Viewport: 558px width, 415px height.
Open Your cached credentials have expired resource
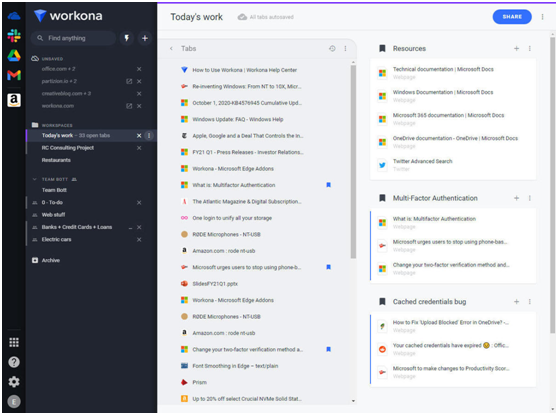click(451, 345)
